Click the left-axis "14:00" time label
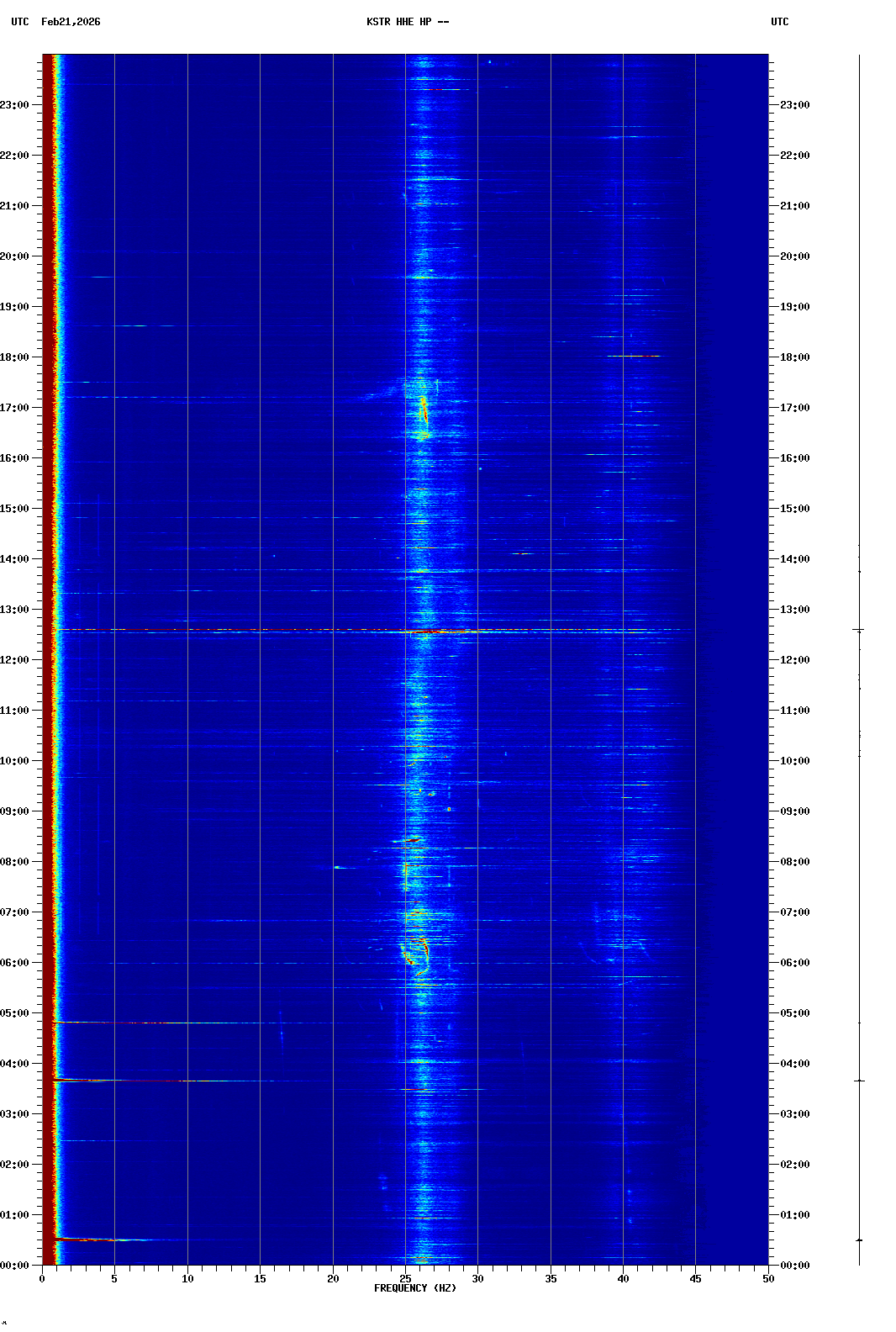The height and width of the screenshot is (1332, 896). click(x=14, y=559)
